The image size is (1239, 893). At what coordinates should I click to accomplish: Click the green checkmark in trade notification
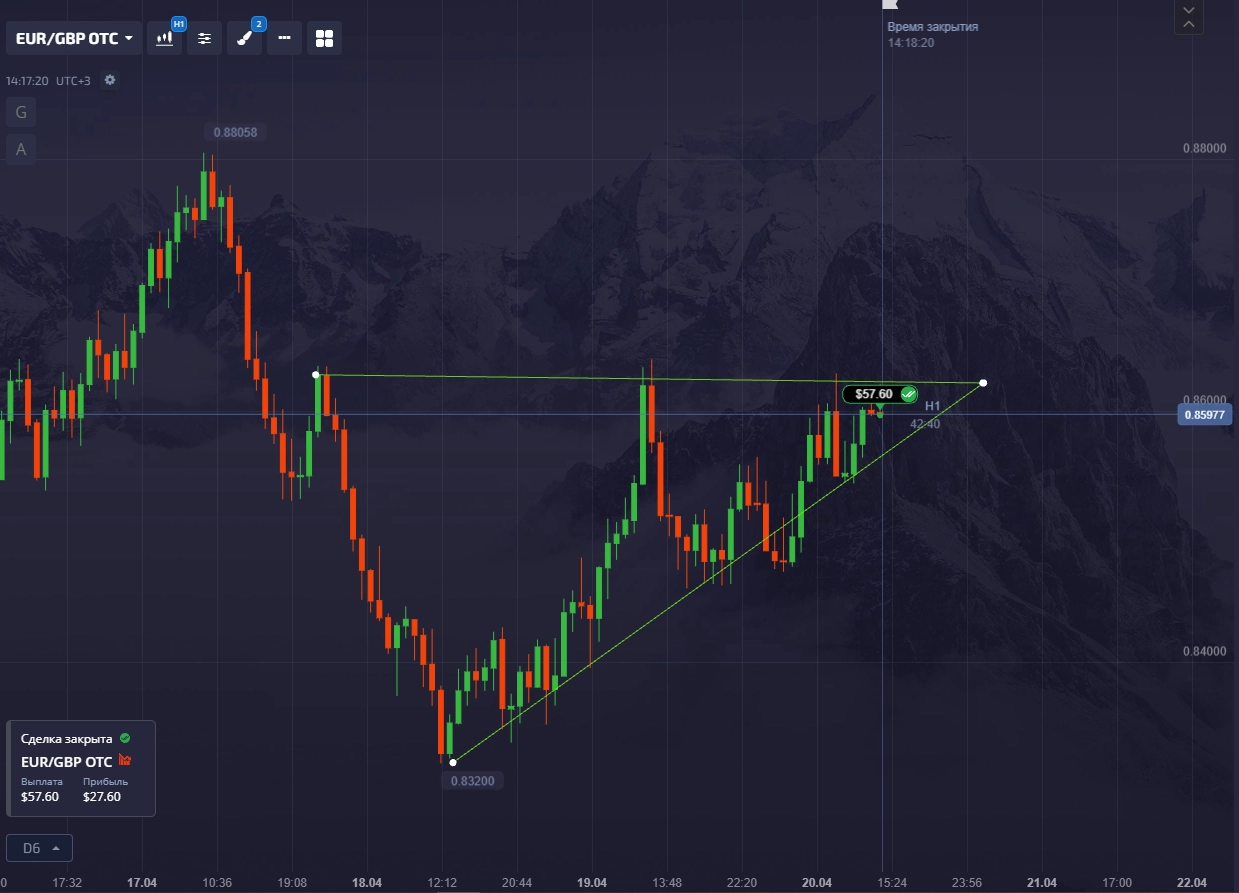125,738
